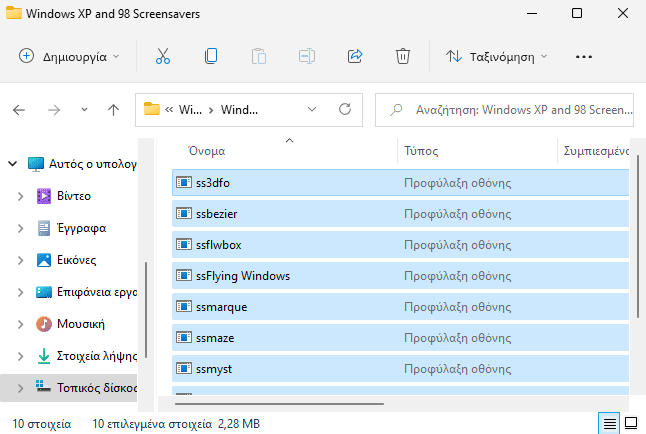Open the Δημιουργία dropdown menu
The image size is (646, 434).
click(x=69, y=56)
